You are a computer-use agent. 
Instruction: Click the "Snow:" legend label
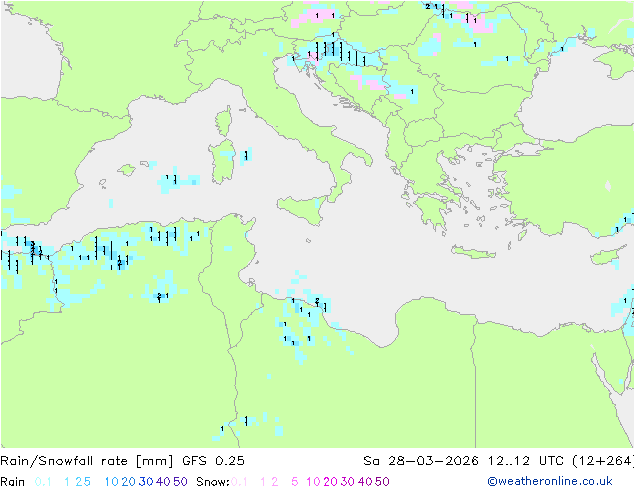click(x=213, y=482)
